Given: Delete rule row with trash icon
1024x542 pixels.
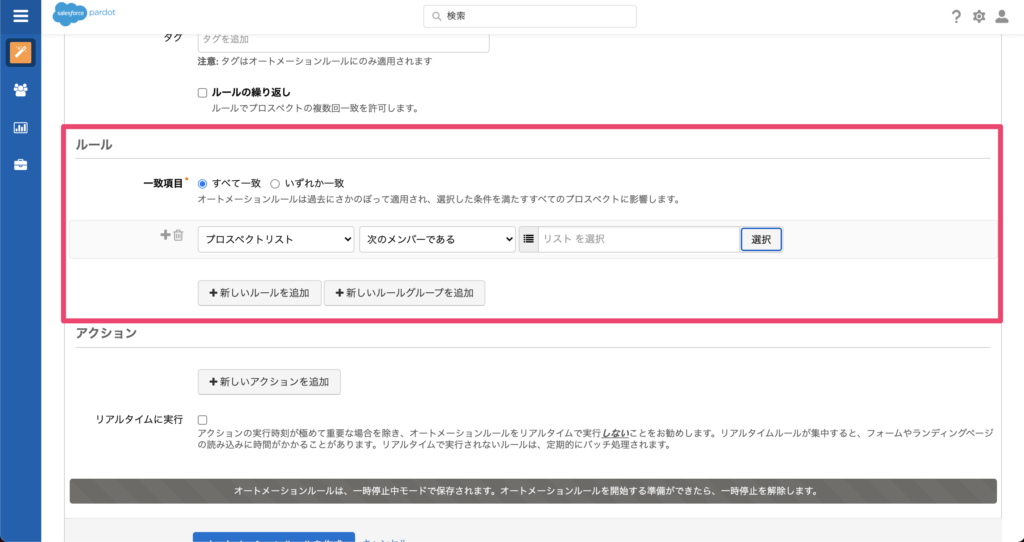Looking at the screenshot, I should pos(178,235).
